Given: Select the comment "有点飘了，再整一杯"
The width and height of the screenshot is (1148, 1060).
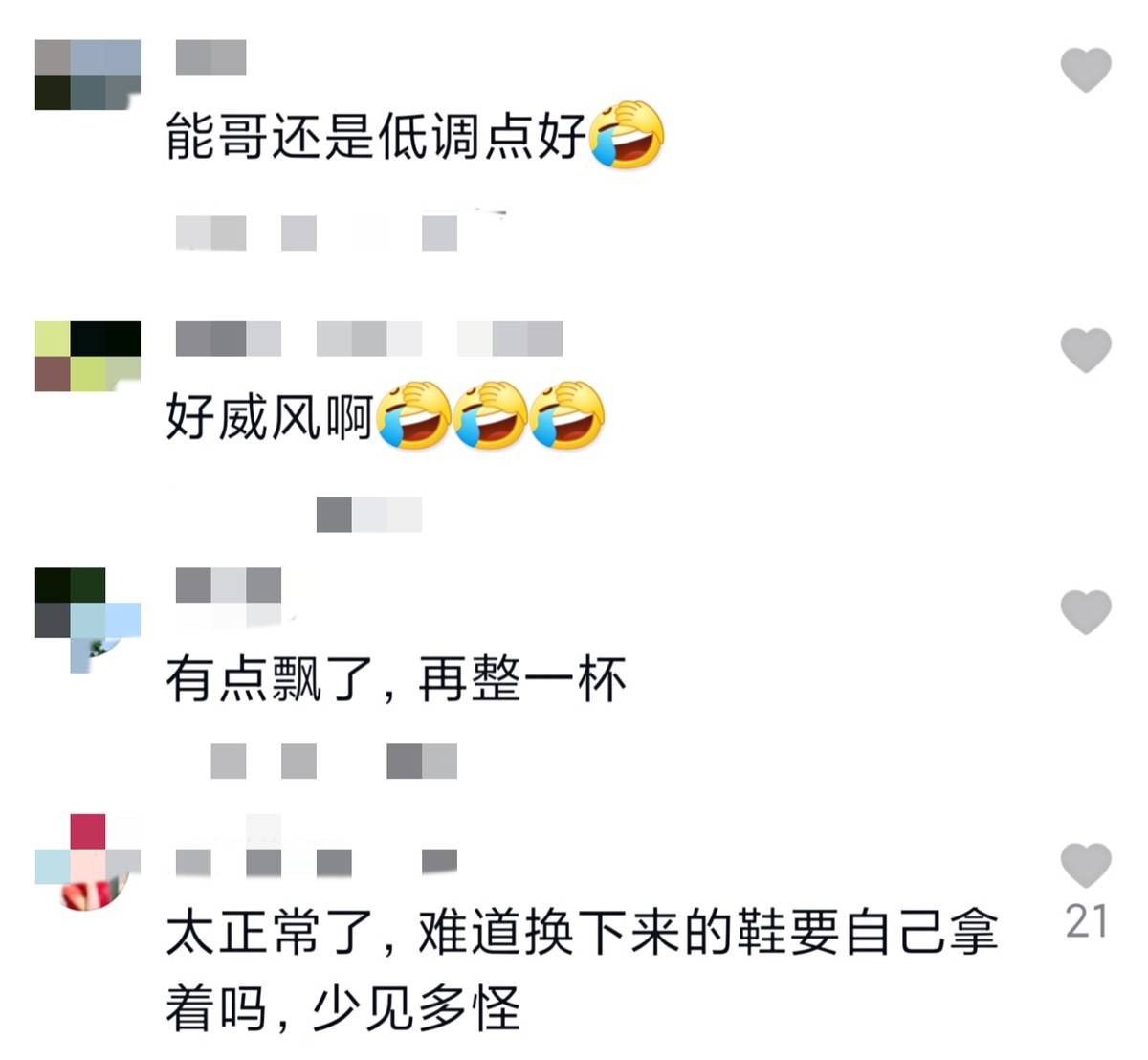Looking at the screenshot, I should coord(396,680).
